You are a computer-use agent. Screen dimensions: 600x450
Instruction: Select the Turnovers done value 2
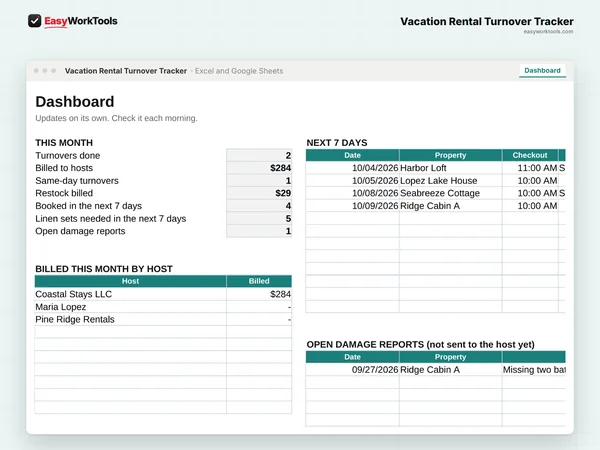click(x=259, y=155)
